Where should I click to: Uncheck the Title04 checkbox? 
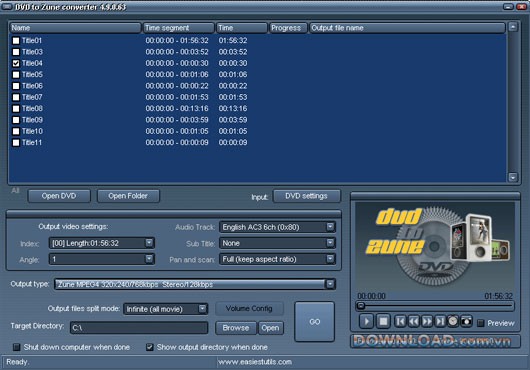point(16,63)
